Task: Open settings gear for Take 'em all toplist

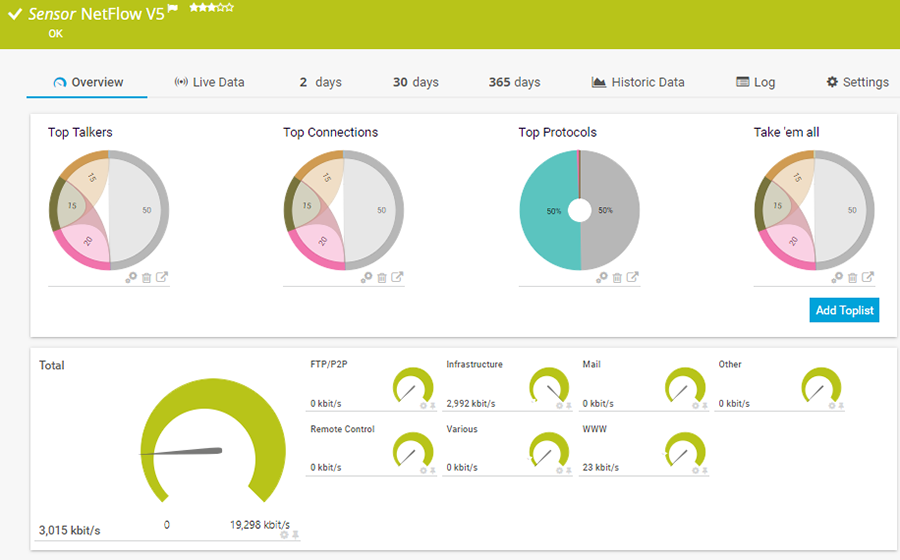Action: click(837, 278)
